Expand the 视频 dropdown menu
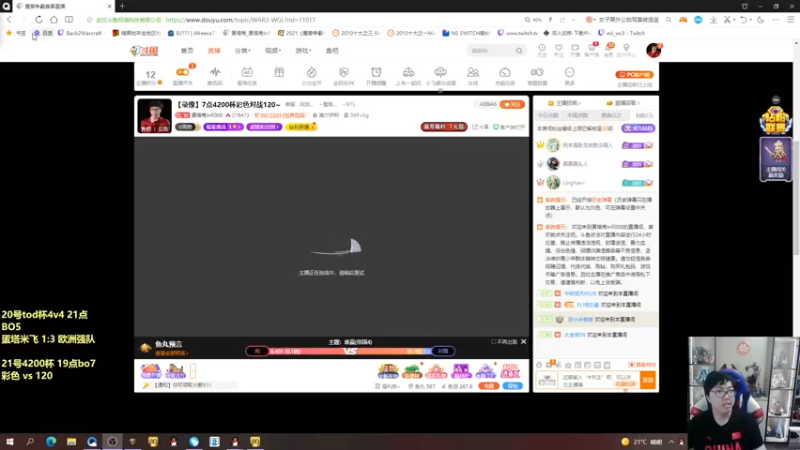This screenshot has width=800, height=450. point(273,51)
